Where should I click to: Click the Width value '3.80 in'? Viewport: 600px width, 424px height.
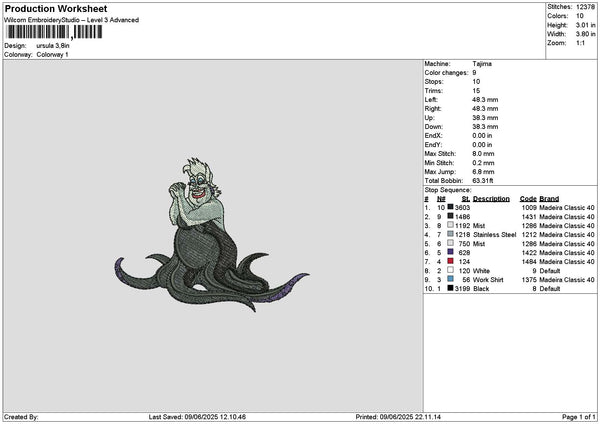coord(585,34)
